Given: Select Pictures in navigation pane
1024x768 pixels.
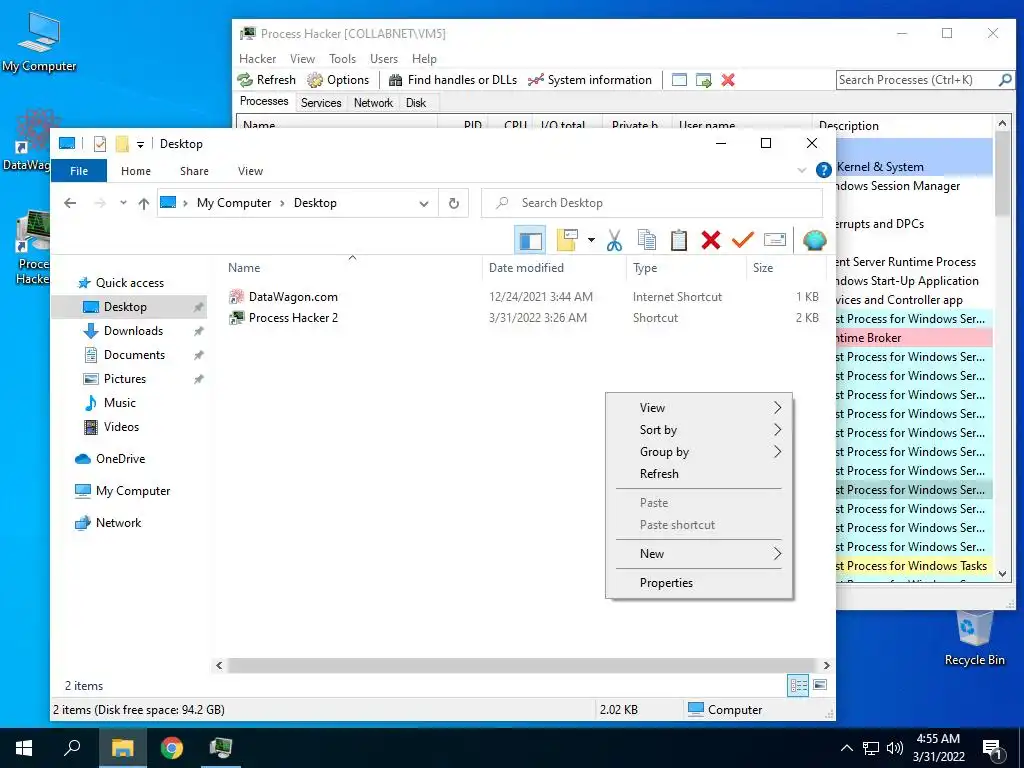Looking at the screenshot, I should 125,379.
